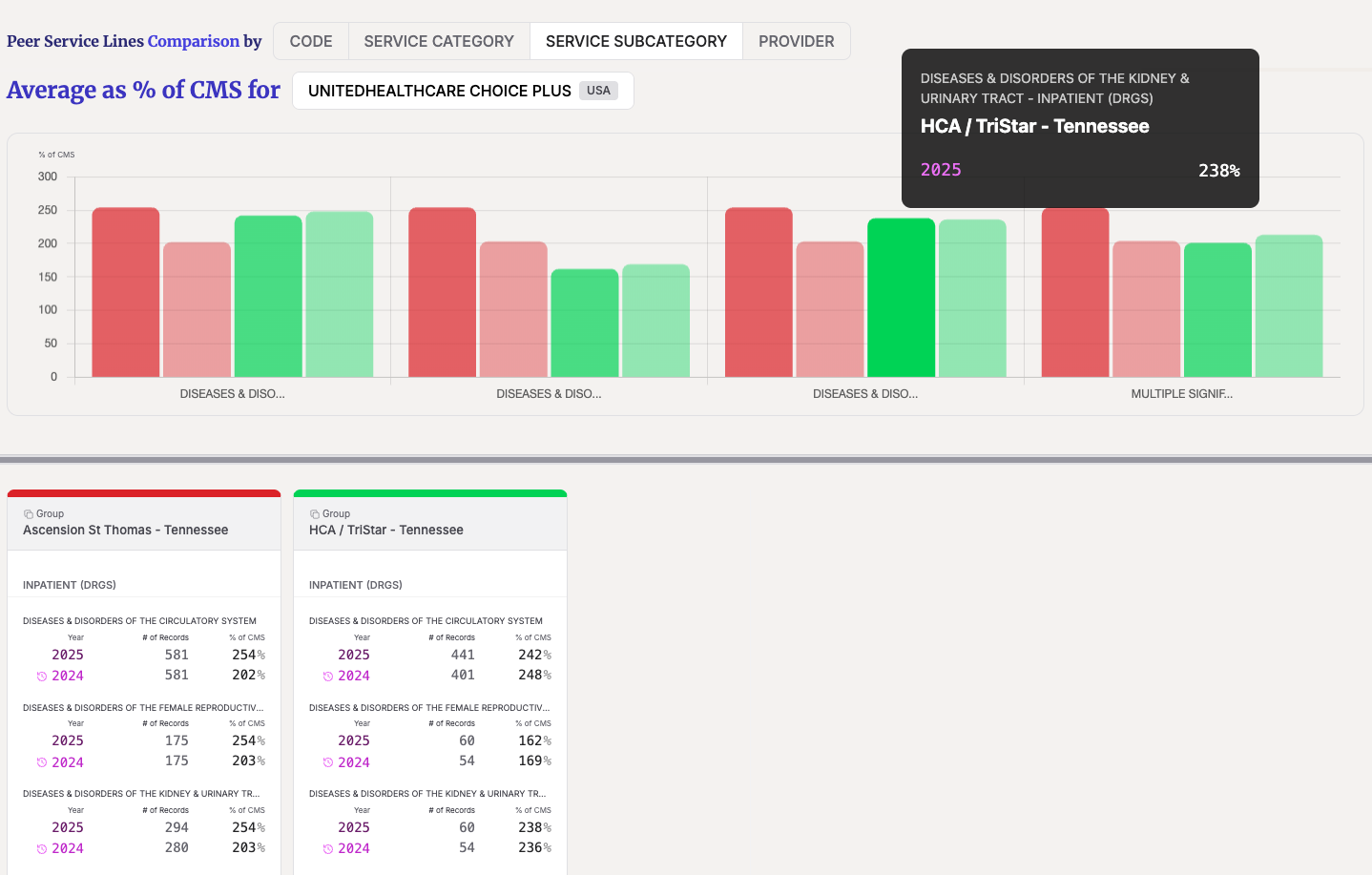This screenshot has width=1372, height=875.
Task: Click history icon beside Ascension kidney 2024
Action: point(42,849)
